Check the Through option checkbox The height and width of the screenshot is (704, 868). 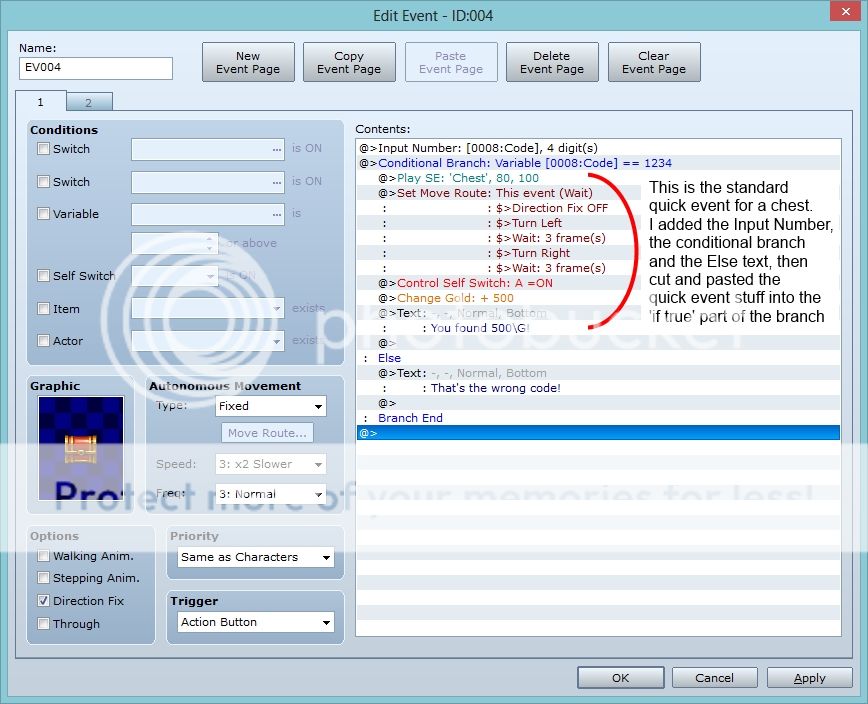[x=43, y=624]
